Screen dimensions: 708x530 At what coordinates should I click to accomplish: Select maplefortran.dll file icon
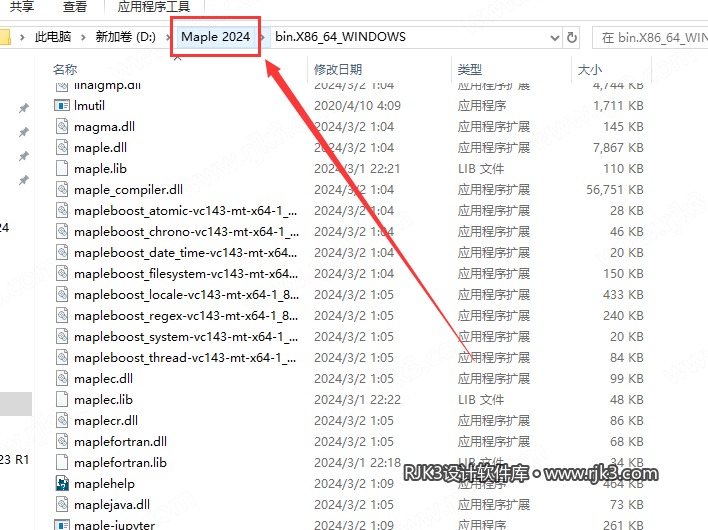[62, 441]
